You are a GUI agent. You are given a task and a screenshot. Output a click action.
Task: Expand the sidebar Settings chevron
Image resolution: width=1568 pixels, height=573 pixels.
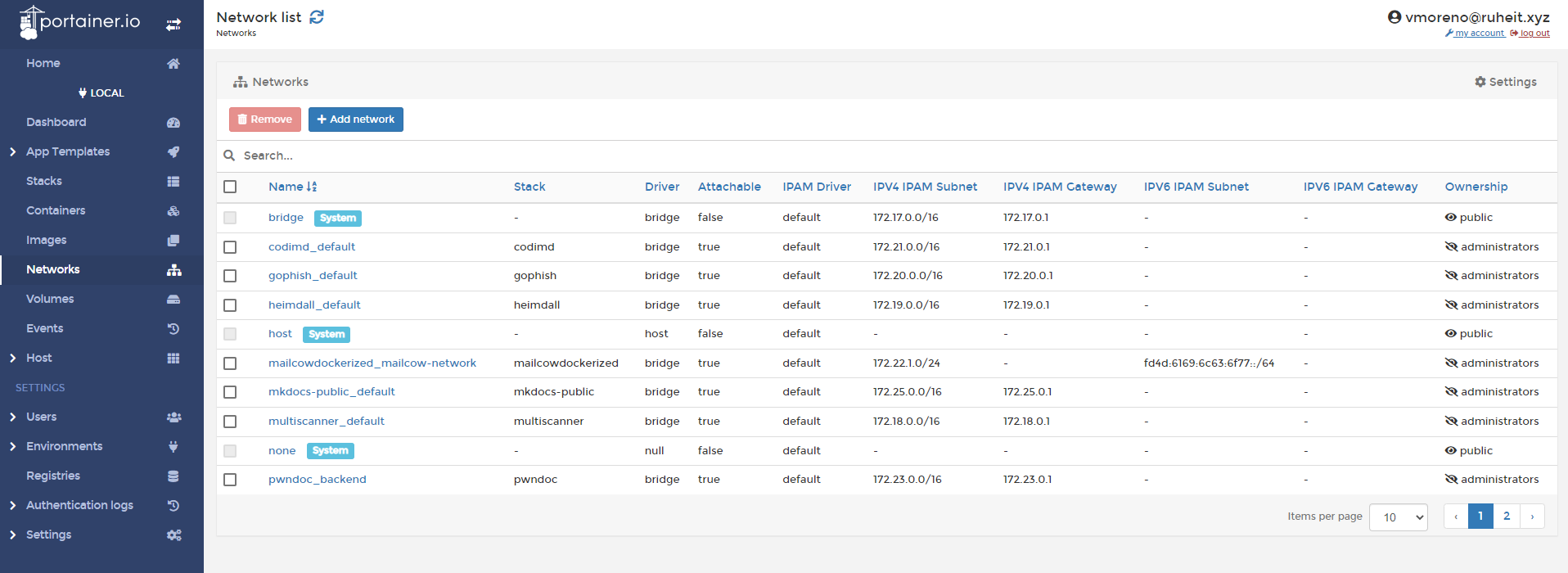coord(13,535)
